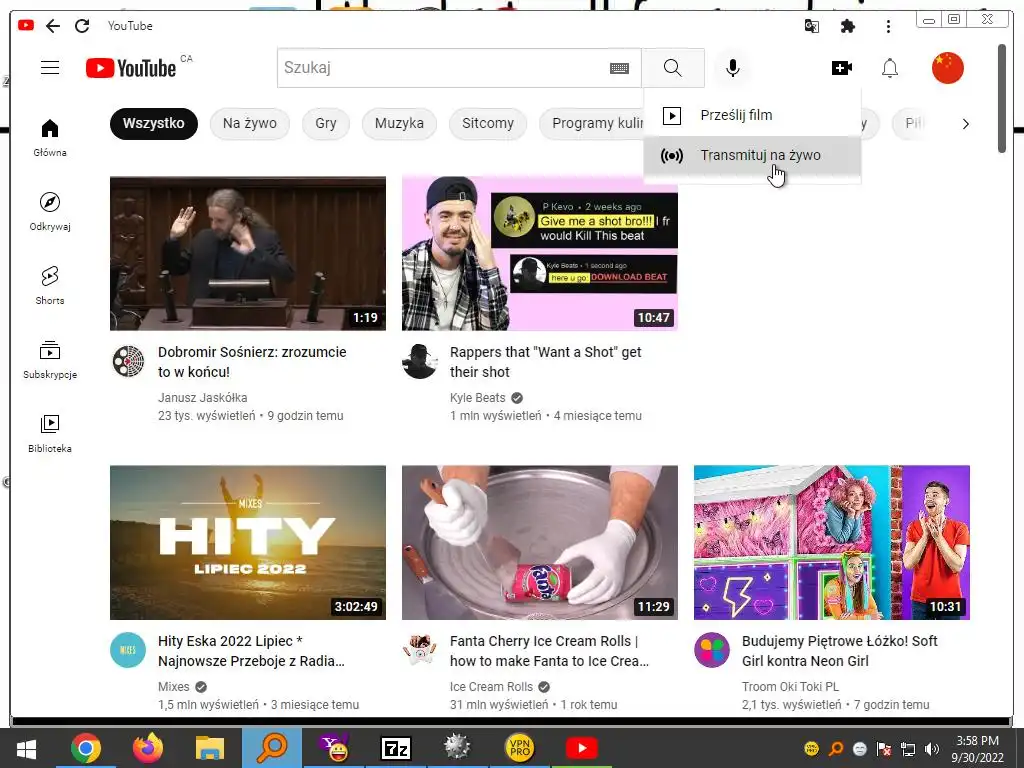Select the Wszystko filter chip

tap(153, 123)
